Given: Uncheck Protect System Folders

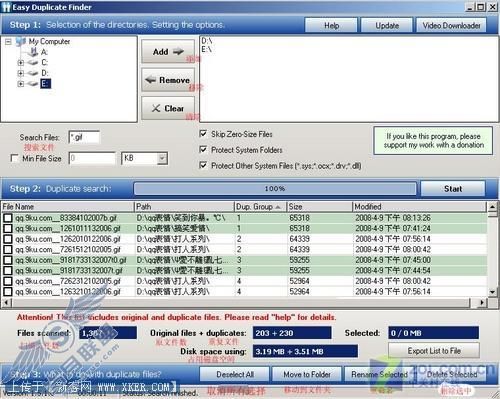Looking at the screenshot, I should point(203,150).
